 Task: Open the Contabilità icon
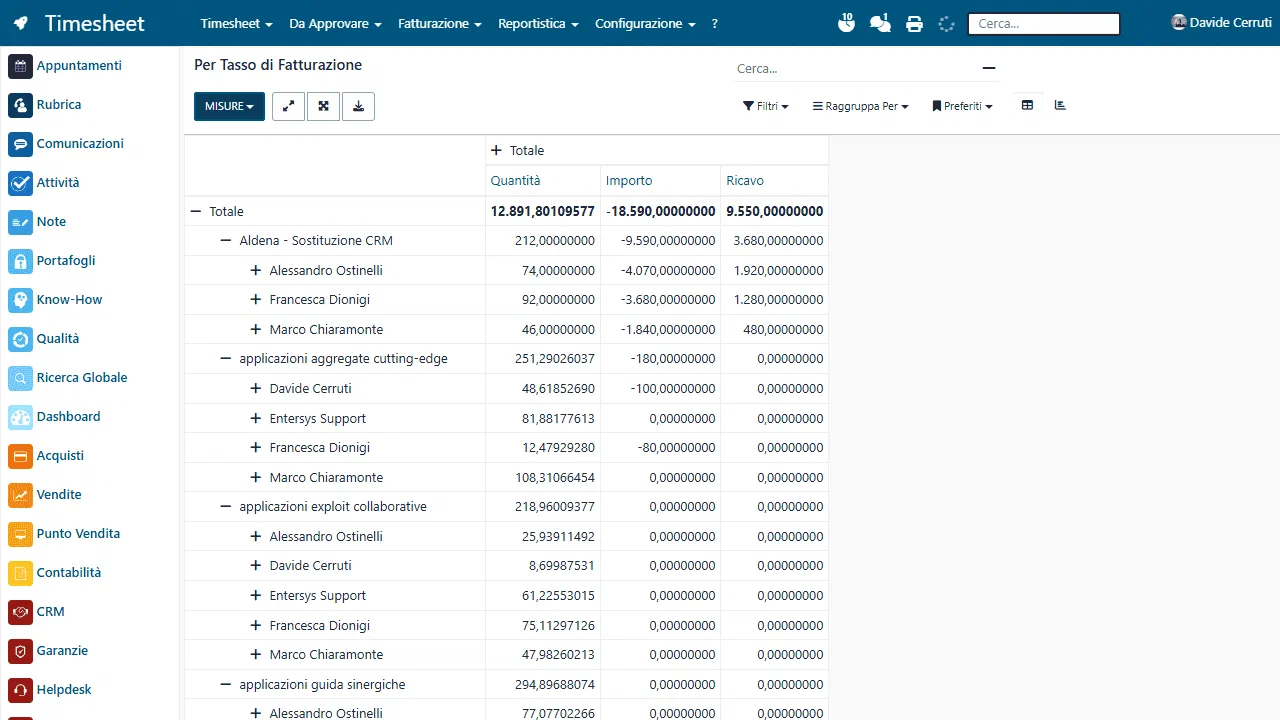[x=20, y=573]
